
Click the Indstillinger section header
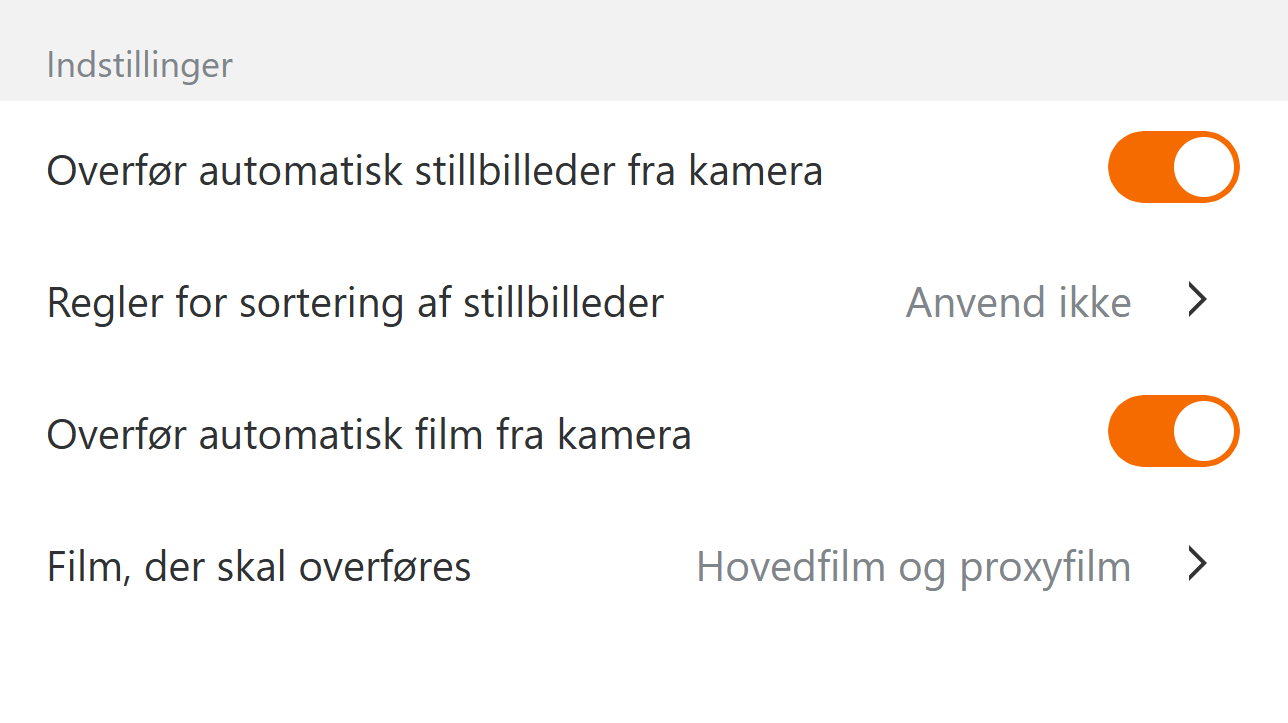(140, 66)
